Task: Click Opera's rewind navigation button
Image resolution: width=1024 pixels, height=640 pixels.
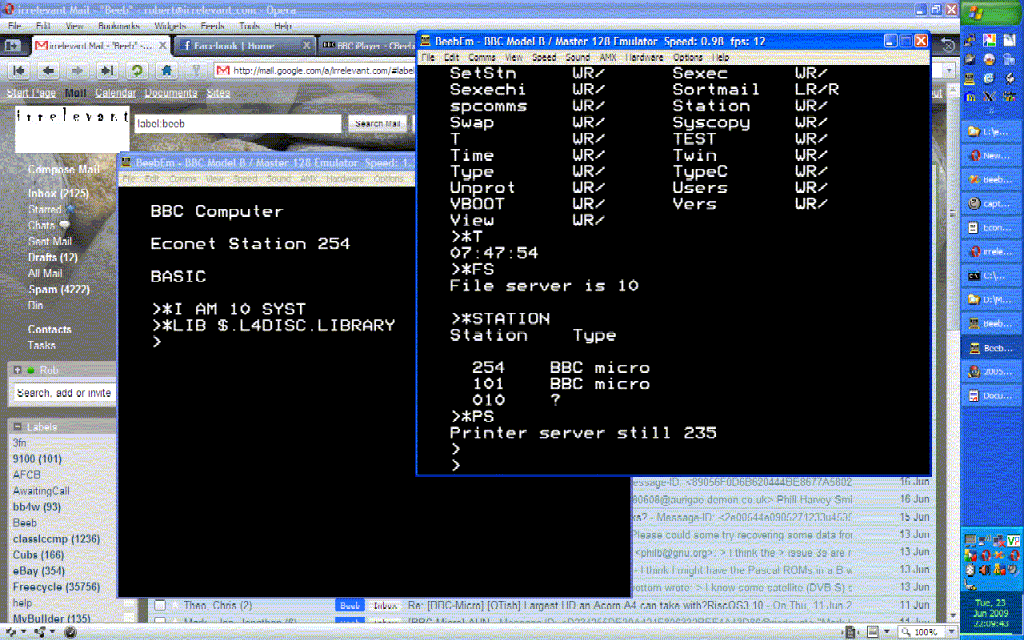Action: click(x=19, y=71)
